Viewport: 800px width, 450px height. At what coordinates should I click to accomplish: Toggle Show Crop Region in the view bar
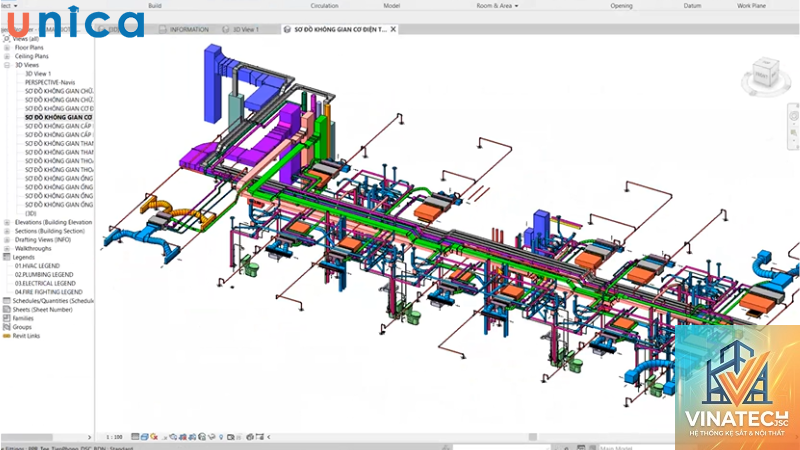tap(192, 437)
